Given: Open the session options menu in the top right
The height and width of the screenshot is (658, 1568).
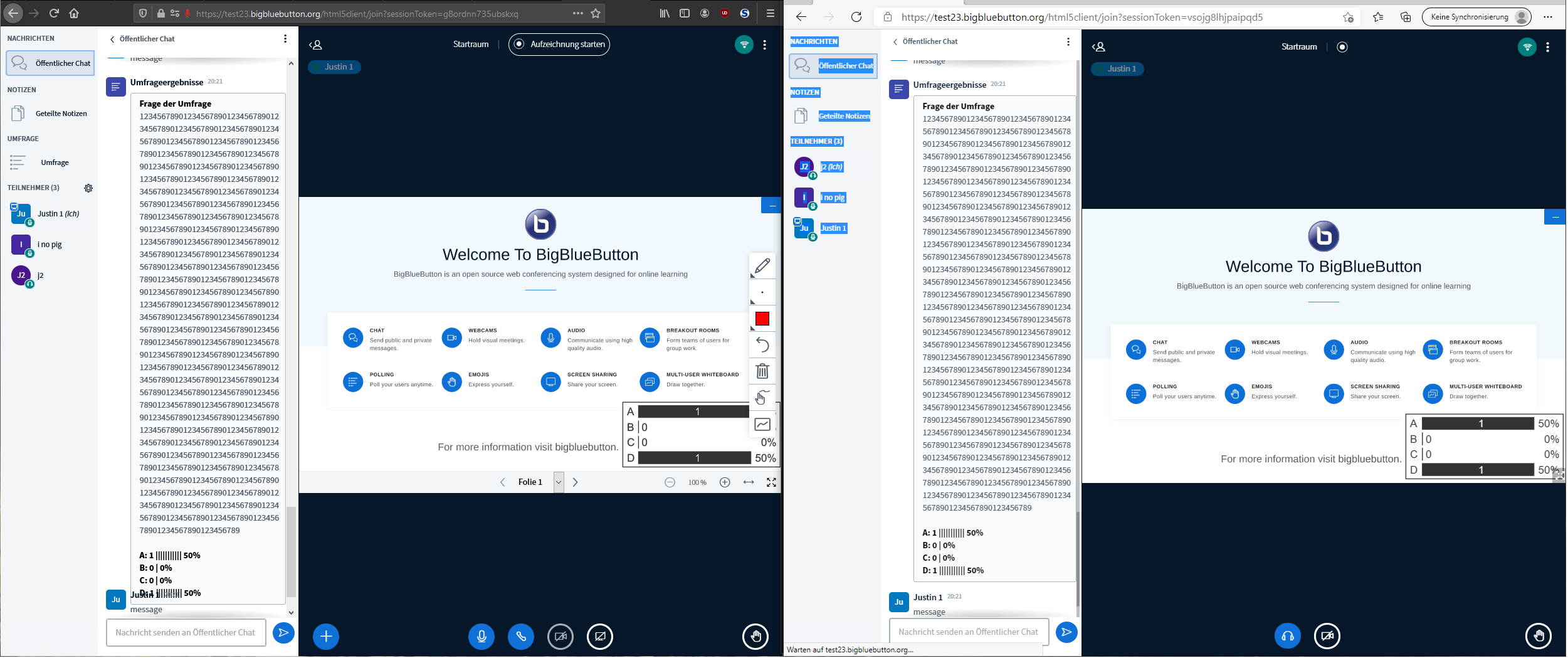Looking at the screenshot, I should [x=764, y=45].
